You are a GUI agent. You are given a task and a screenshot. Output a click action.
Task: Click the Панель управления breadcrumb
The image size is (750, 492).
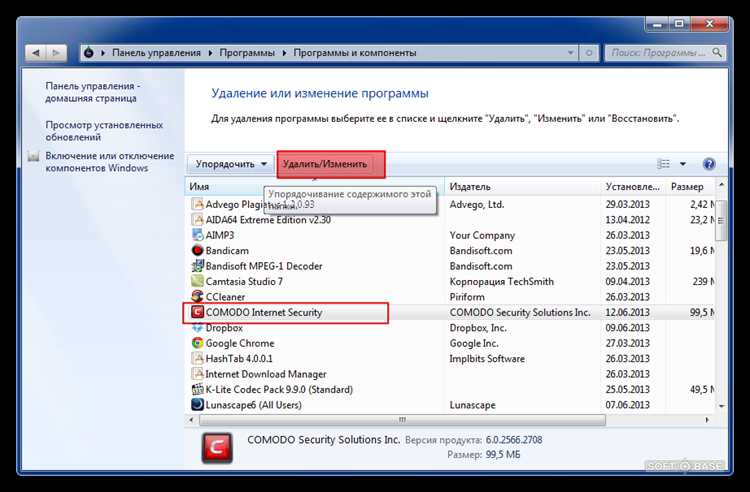[x=156, y=53]
